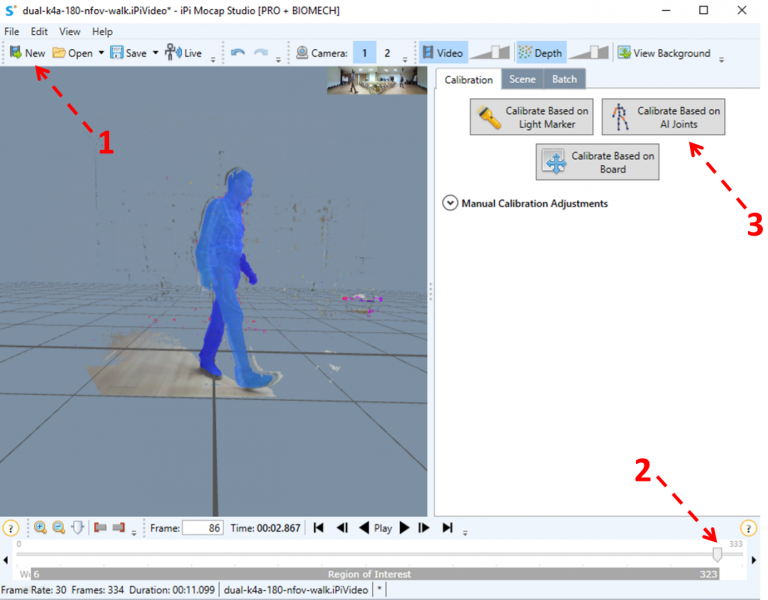Screen dimensions: 768x600
Task: Click Calibrate Based on AI Joints
Action: 663,117
